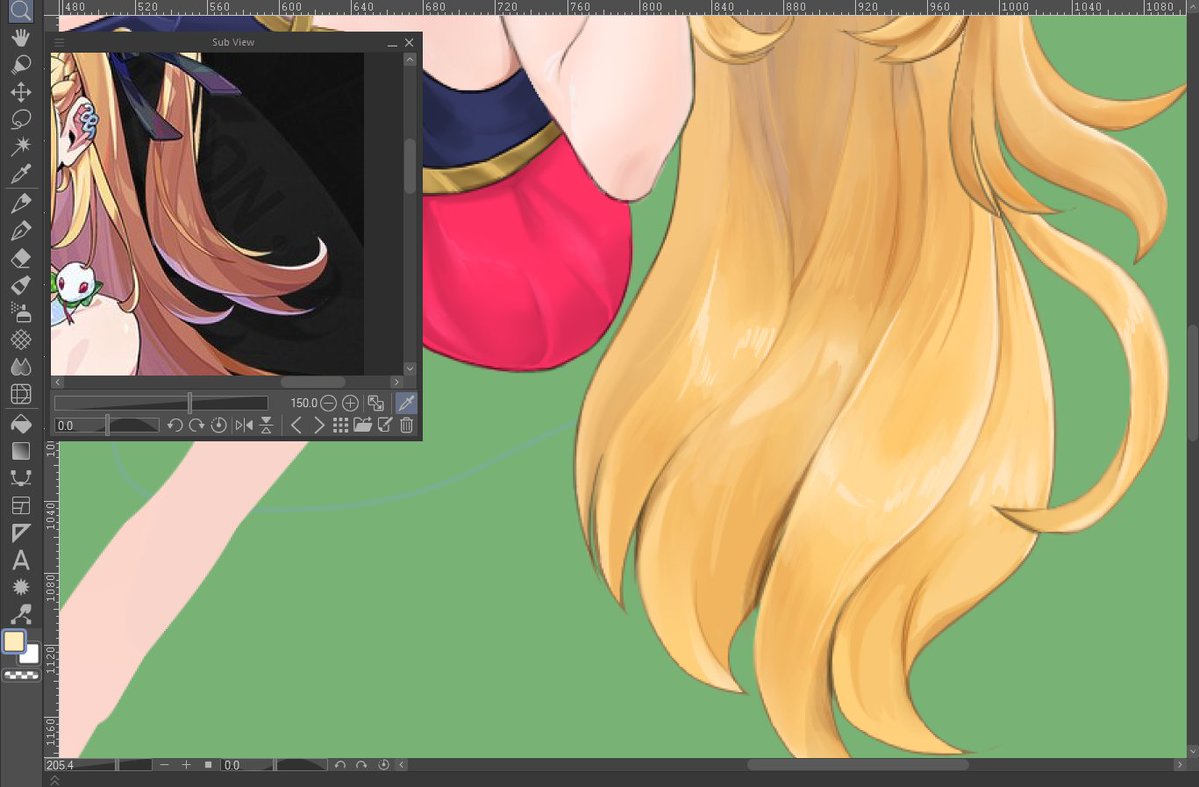Select the Auto select magic wand tool
This screenshot has width=1199, height=787.
(x=21, y=146)
